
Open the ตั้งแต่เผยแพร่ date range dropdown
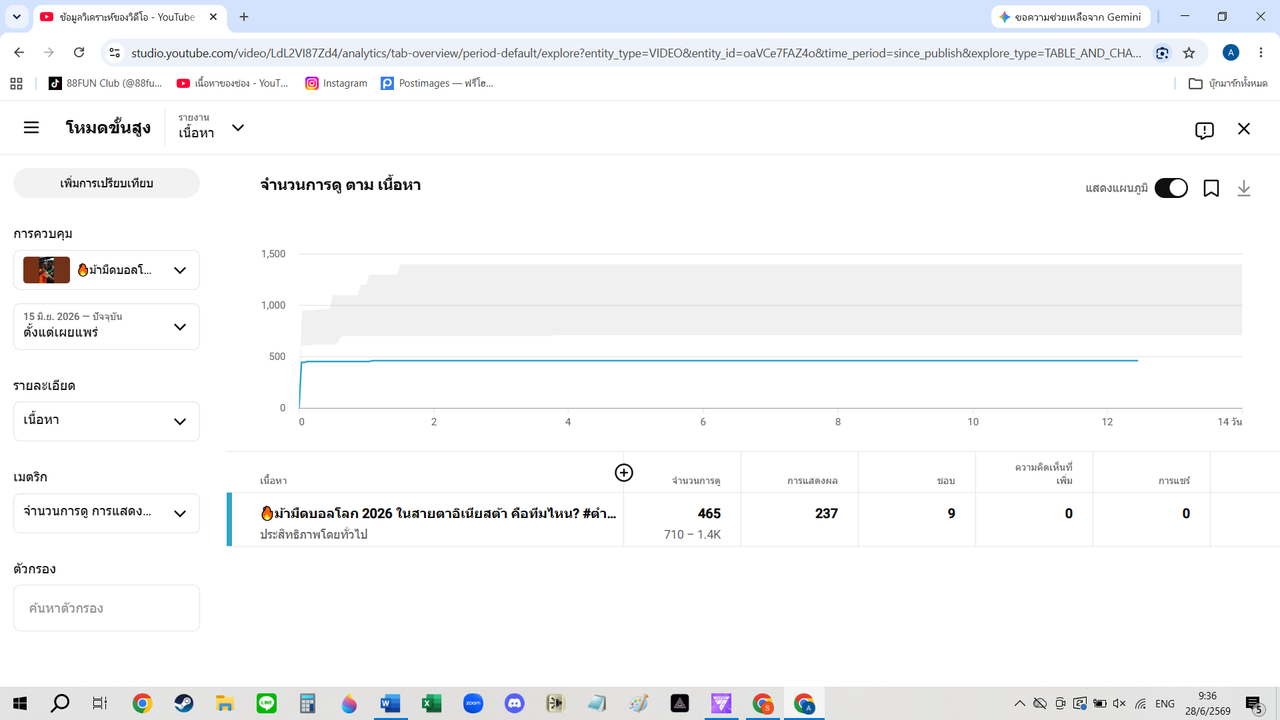pyautogui.click(x=106, y=327)
